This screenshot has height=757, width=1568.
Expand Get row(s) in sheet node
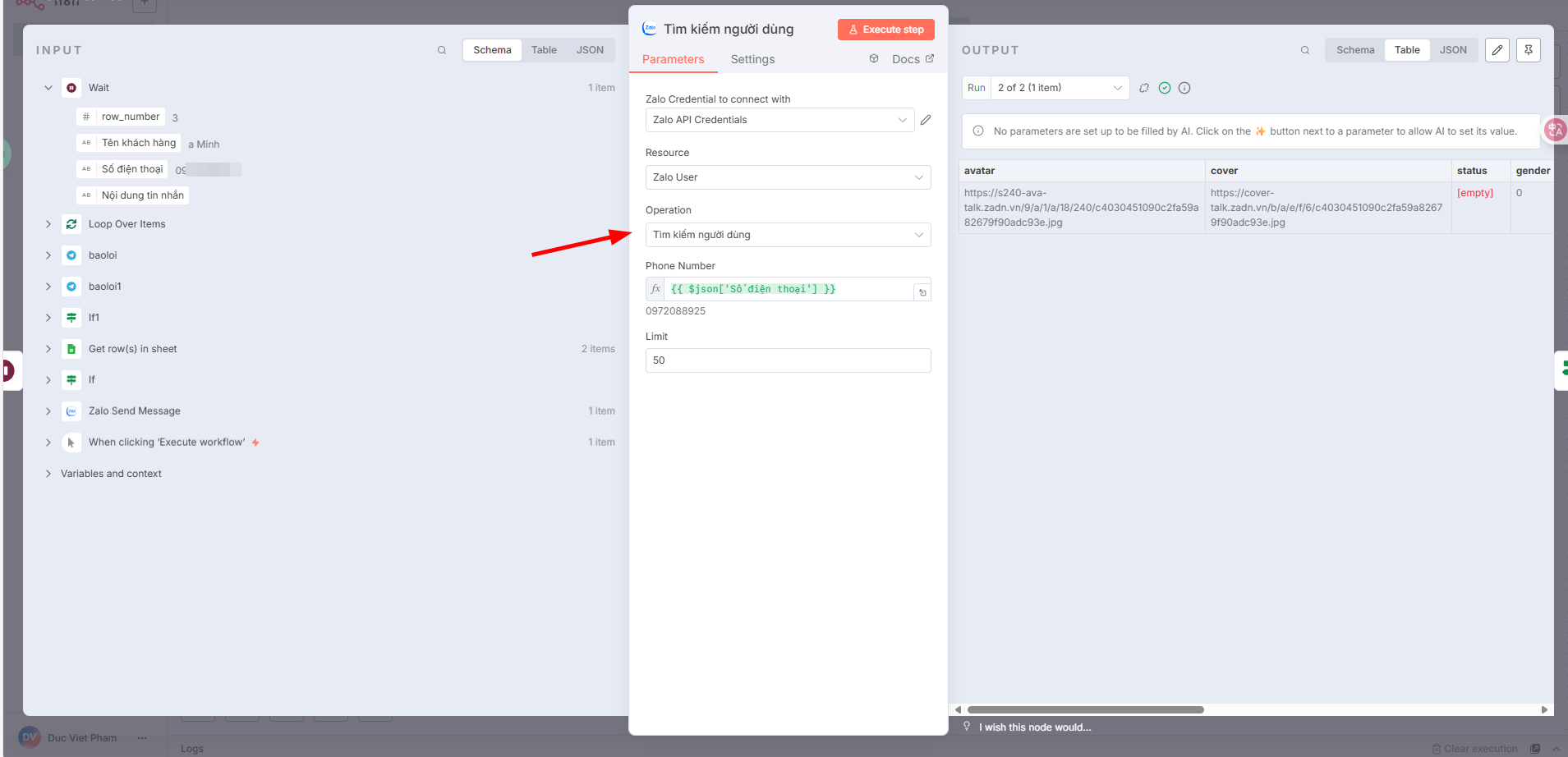tap(48, 349)
